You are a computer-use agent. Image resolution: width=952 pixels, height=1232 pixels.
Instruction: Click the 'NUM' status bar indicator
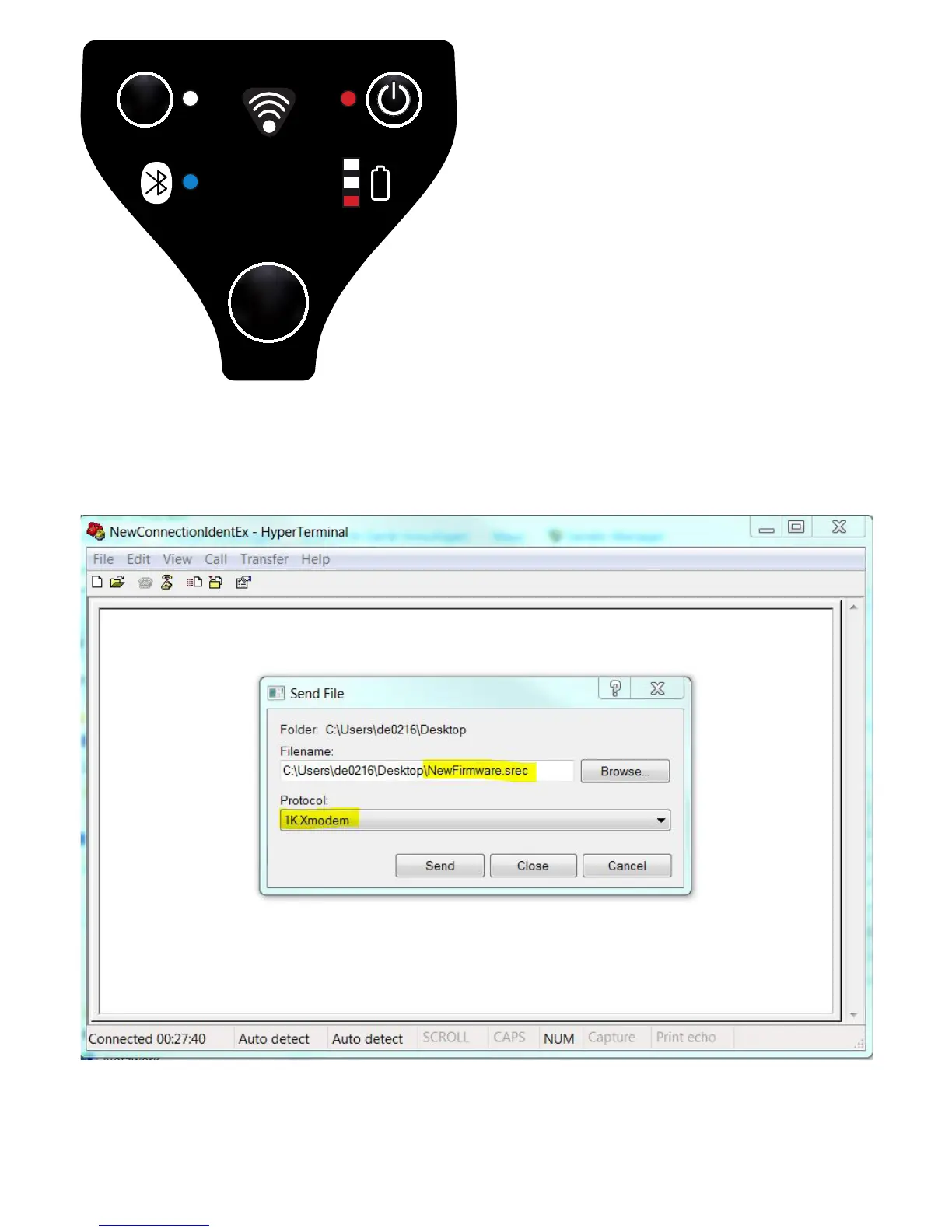559,1039
